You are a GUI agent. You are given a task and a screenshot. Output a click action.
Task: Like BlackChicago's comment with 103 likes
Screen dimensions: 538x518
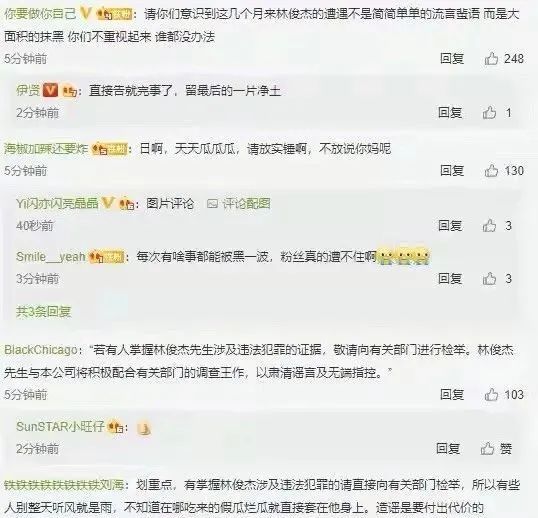tap(491, 395)
